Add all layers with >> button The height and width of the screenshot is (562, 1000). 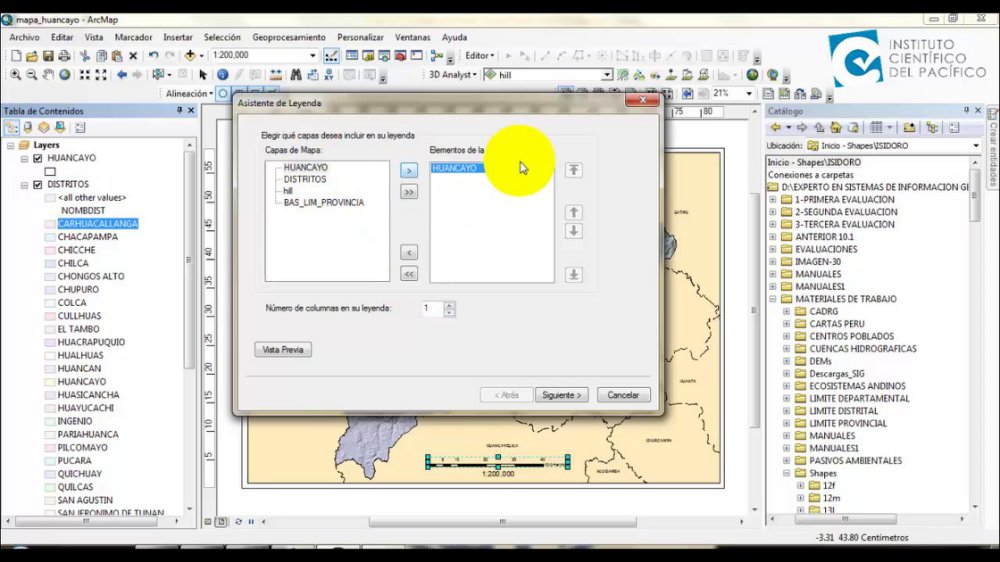click(x=409, y=191)
